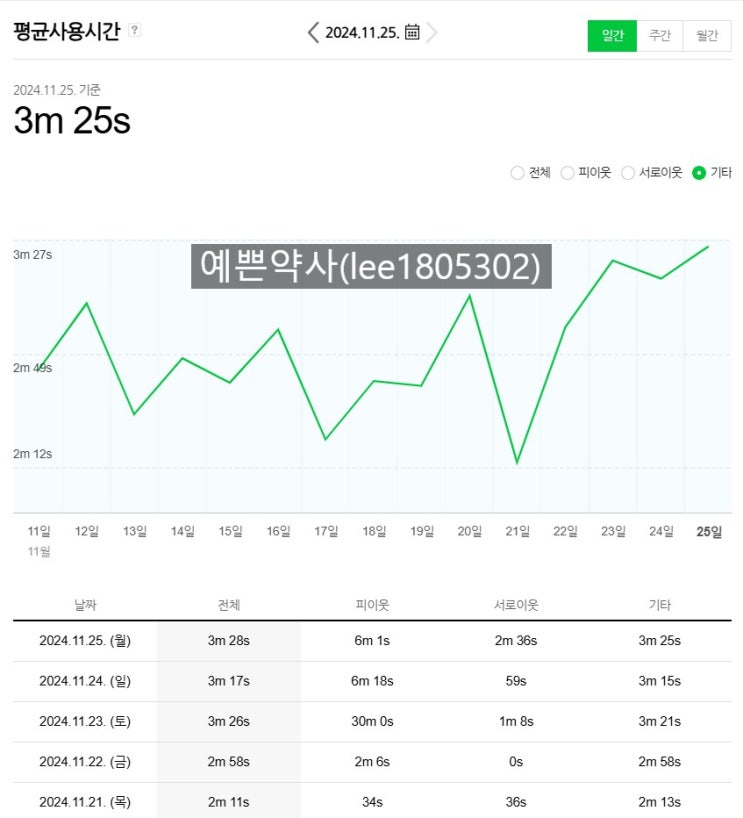The height and width of the screenshot is (818, 743).
Task: Switch to the 일간 tab
Action: point(612,36)
